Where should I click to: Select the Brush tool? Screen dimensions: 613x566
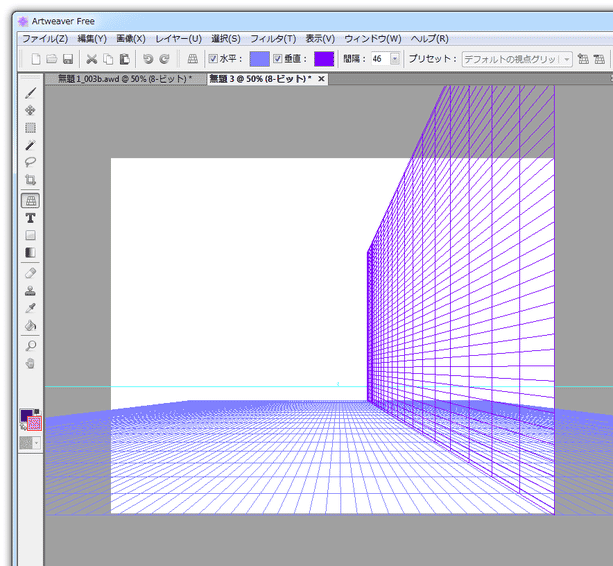click(x=30, y=93)
